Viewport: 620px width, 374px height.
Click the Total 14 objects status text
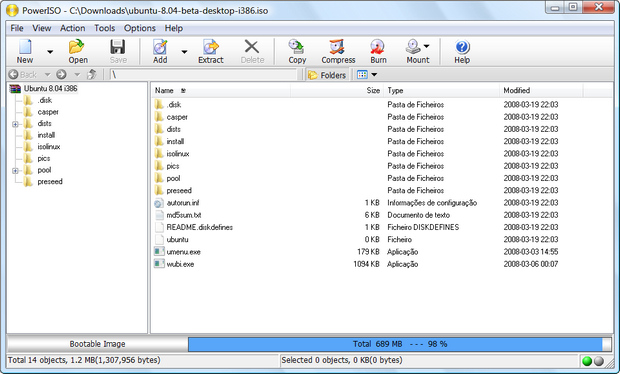point(84,360)
